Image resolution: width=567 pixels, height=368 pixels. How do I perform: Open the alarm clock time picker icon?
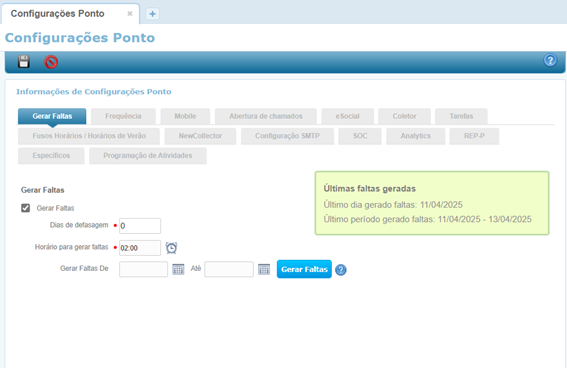pyautogui.click(x=171, y=248)
